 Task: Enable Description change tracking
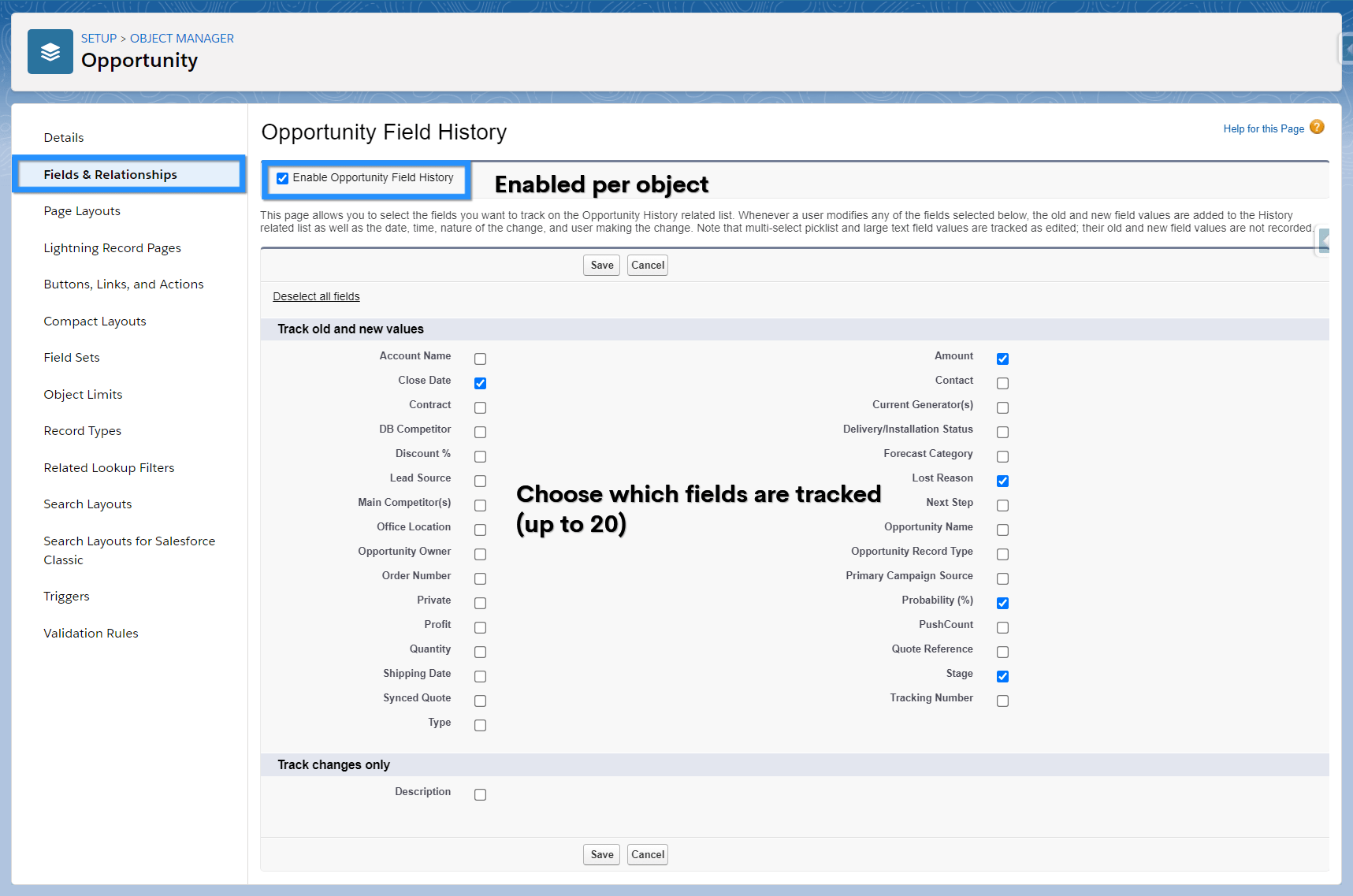tap(480, 794)
